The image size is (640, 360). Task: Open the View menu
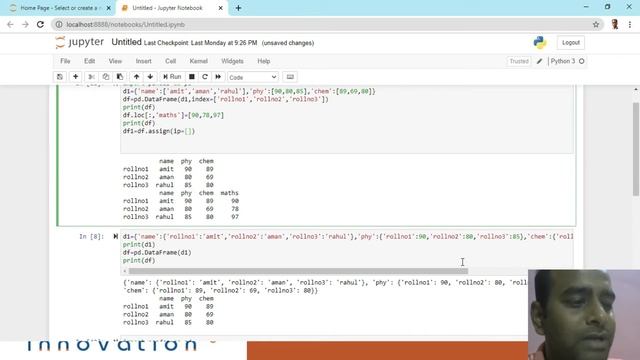[x=115, y=61]
